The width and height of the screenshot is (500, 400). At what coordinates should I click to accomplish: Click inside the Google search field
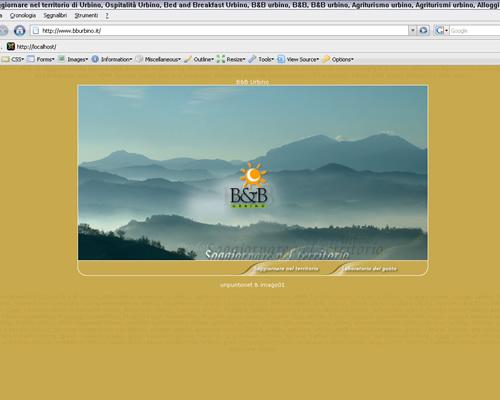[x=475, y=31]
